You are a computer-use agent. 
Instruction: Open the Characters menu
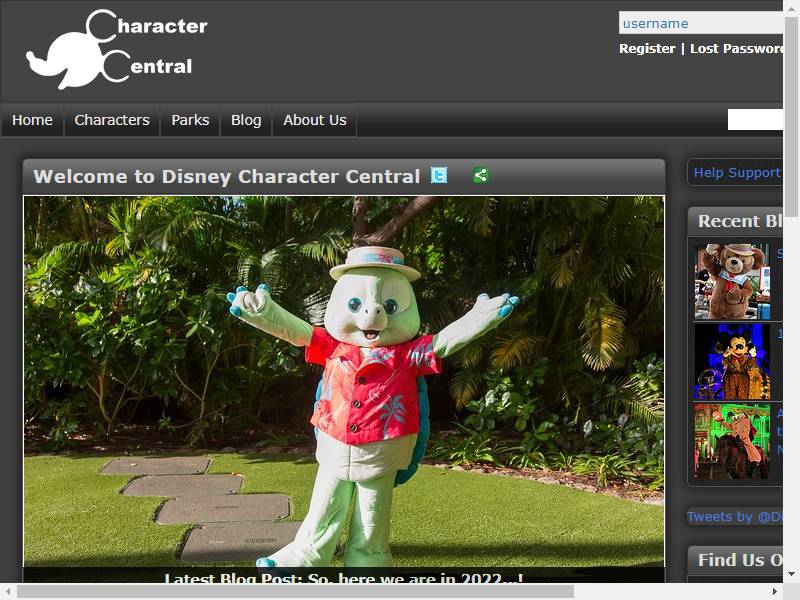[x=112, y=120]
